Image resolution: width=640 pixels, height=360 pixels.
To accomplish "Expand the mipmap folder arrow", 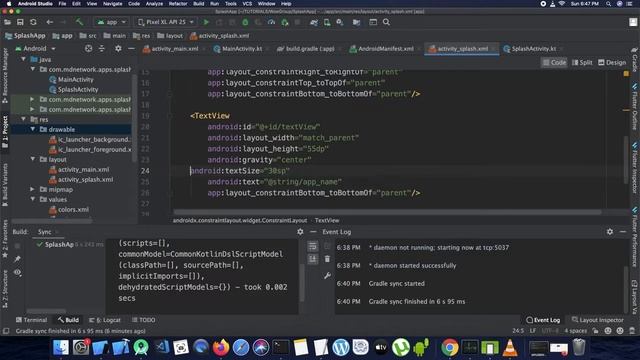I will (x=33, y=189).
